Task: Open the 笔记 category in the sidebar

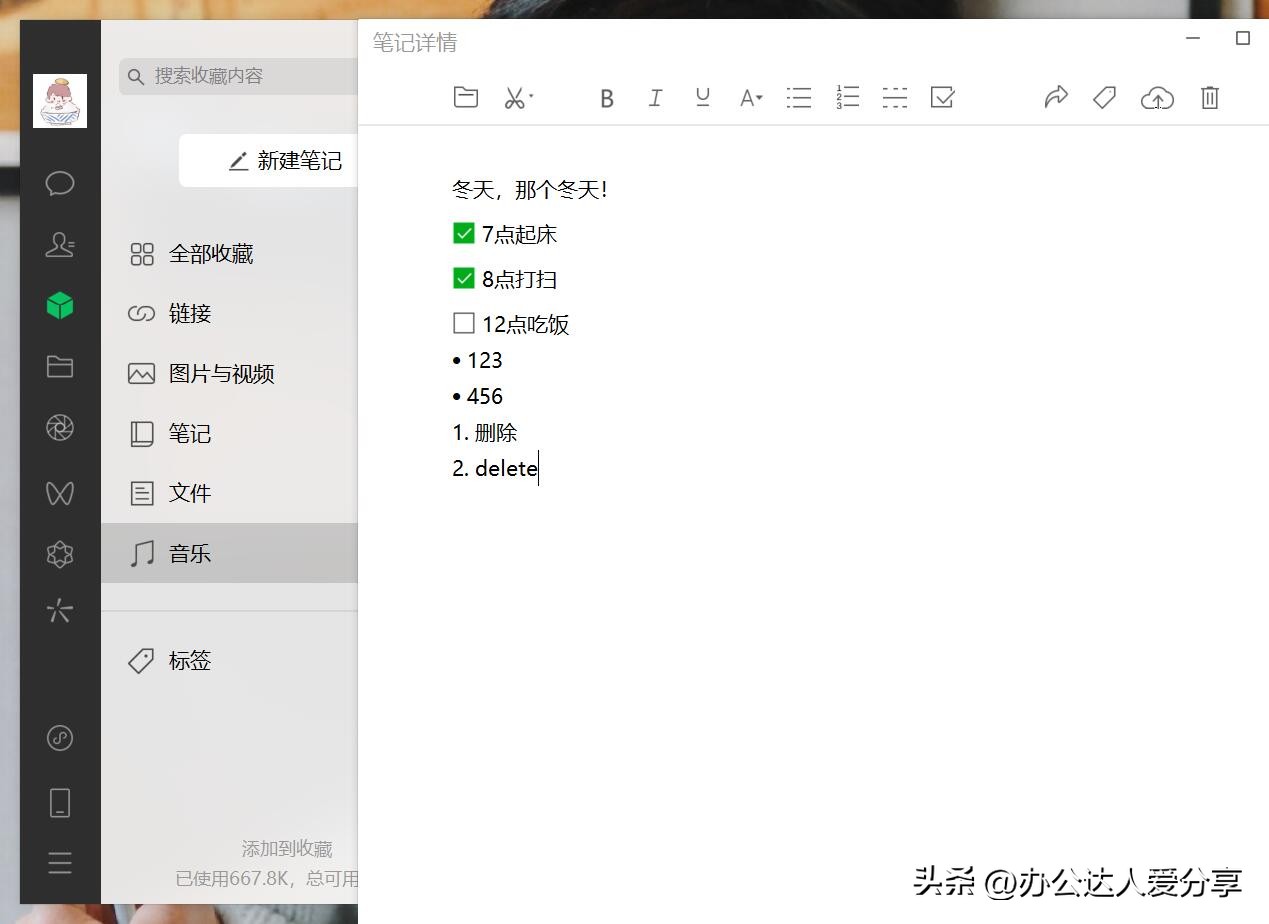Action: pos(190,433)
